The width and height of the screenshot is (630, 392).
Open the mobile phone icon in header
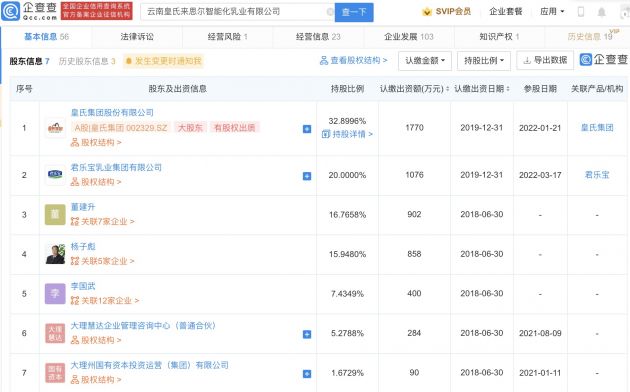[x=581, y=12]
